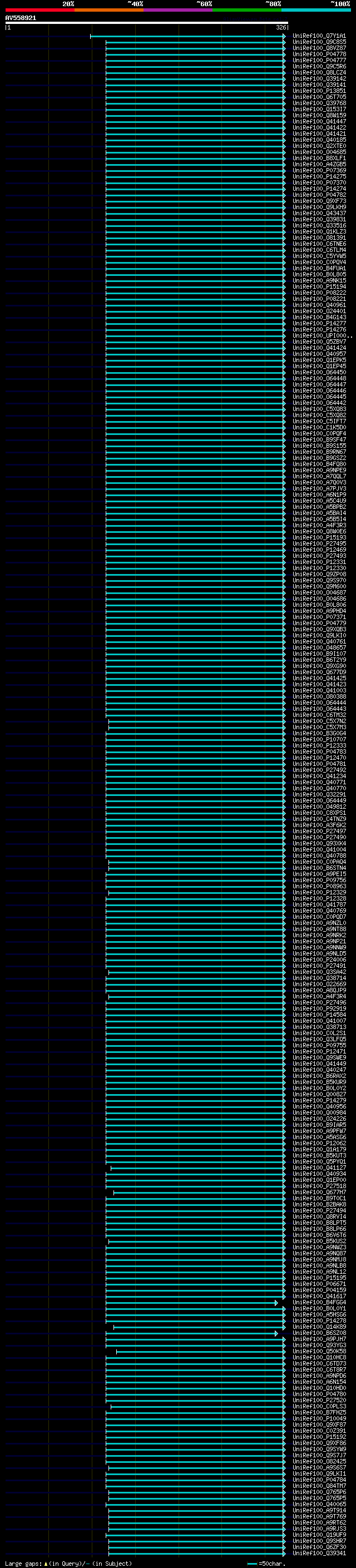Select the UniRef100_C0Z391 label
The width and height of the screenshot is (356, 1568).
[319, 1431]
